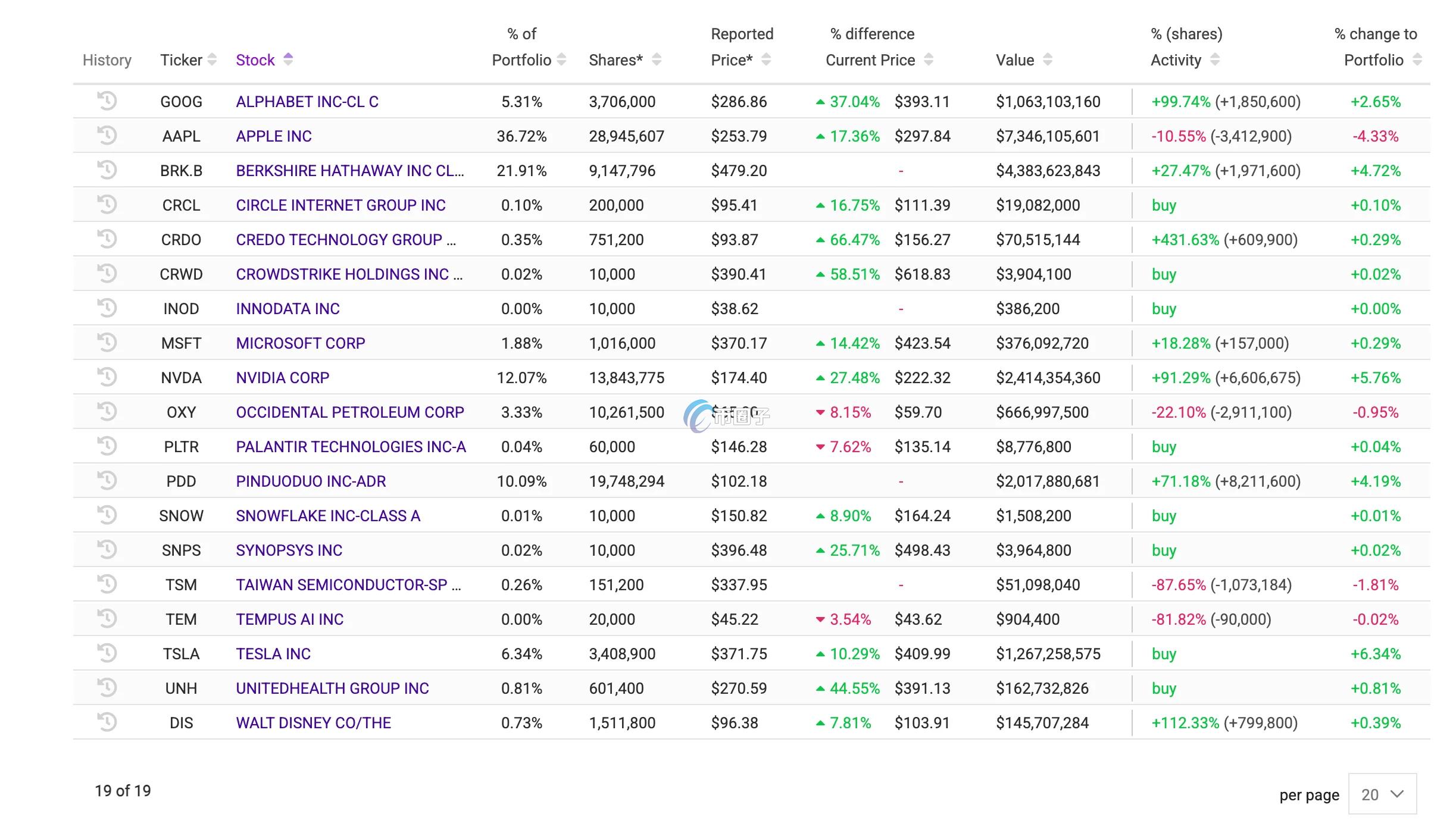Sort by % of Portfolio arrows
The width and height of the screenshot is (1456, 833).
[x=561, y=59]
